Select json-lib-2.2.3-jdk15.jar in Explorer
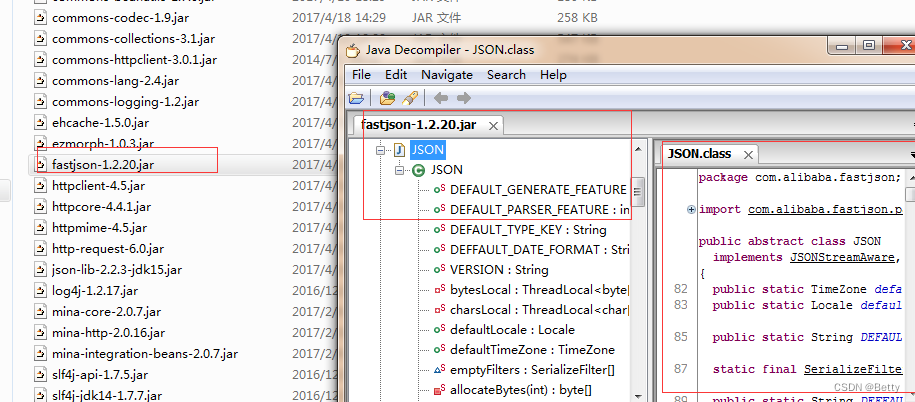 (x=117, y=270)
